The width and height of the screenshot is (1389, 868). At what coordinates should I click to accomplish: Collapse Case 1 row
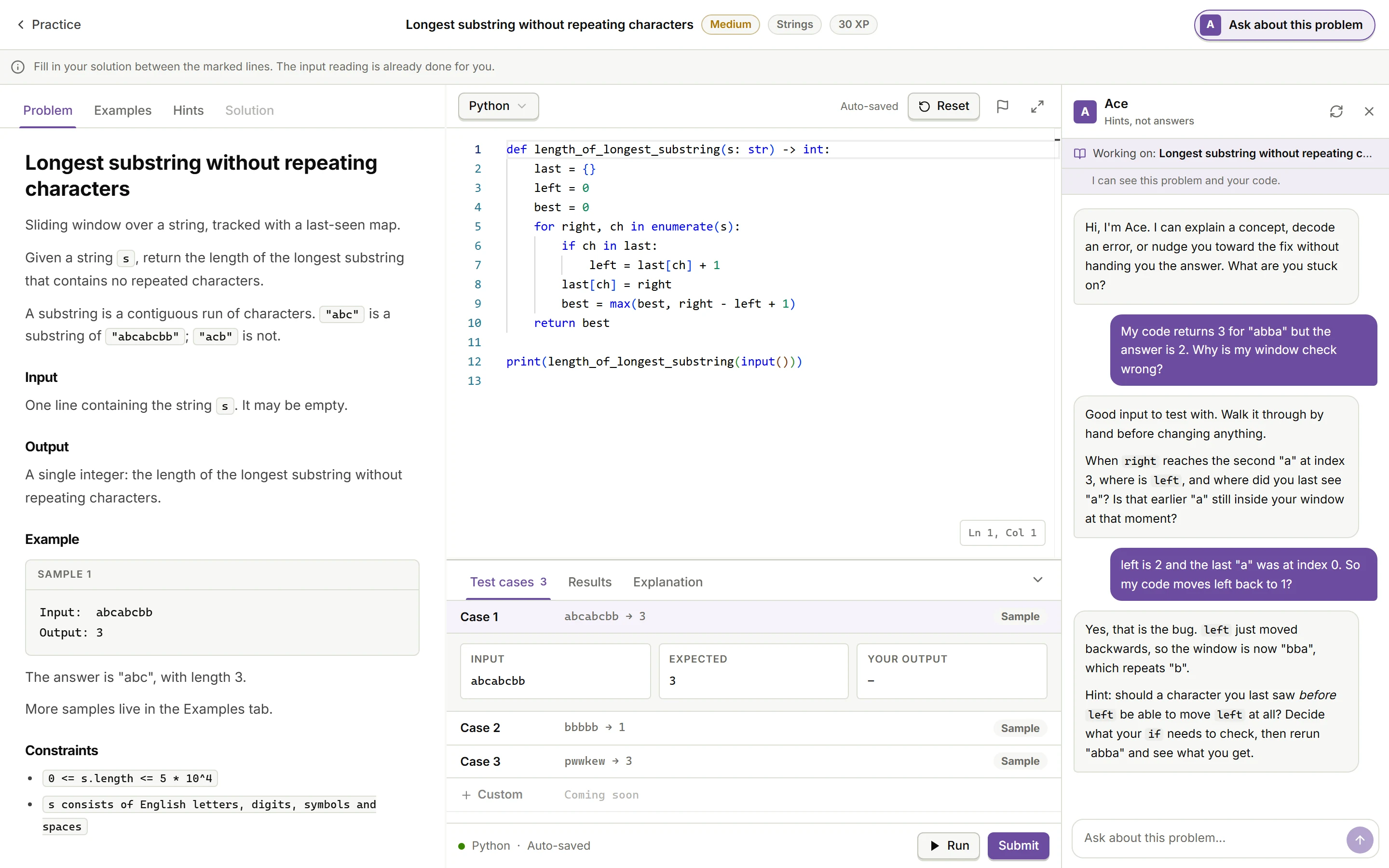pos(754,617)
